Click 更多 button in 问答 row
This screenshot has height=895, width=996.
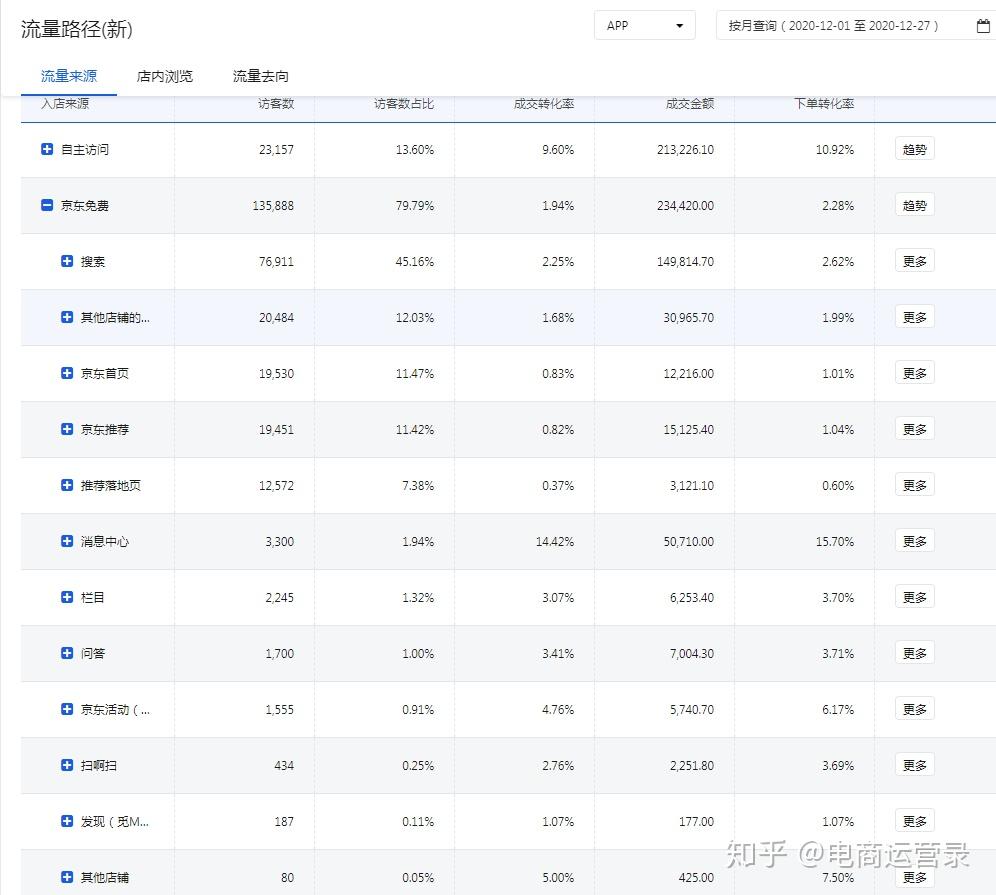[x=915, y=653]
